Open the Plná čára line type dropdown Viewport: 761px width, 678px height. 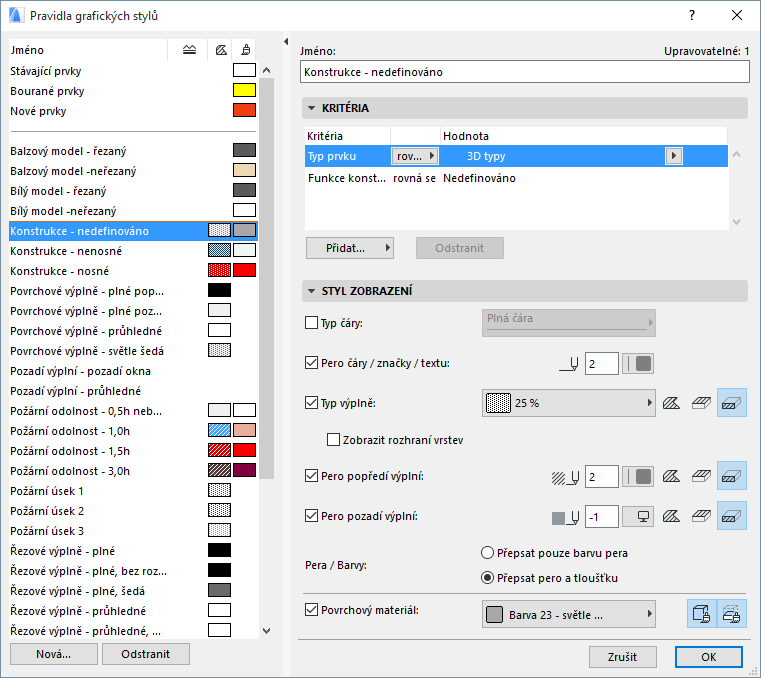pyautogui.click(x=568, y=323)
